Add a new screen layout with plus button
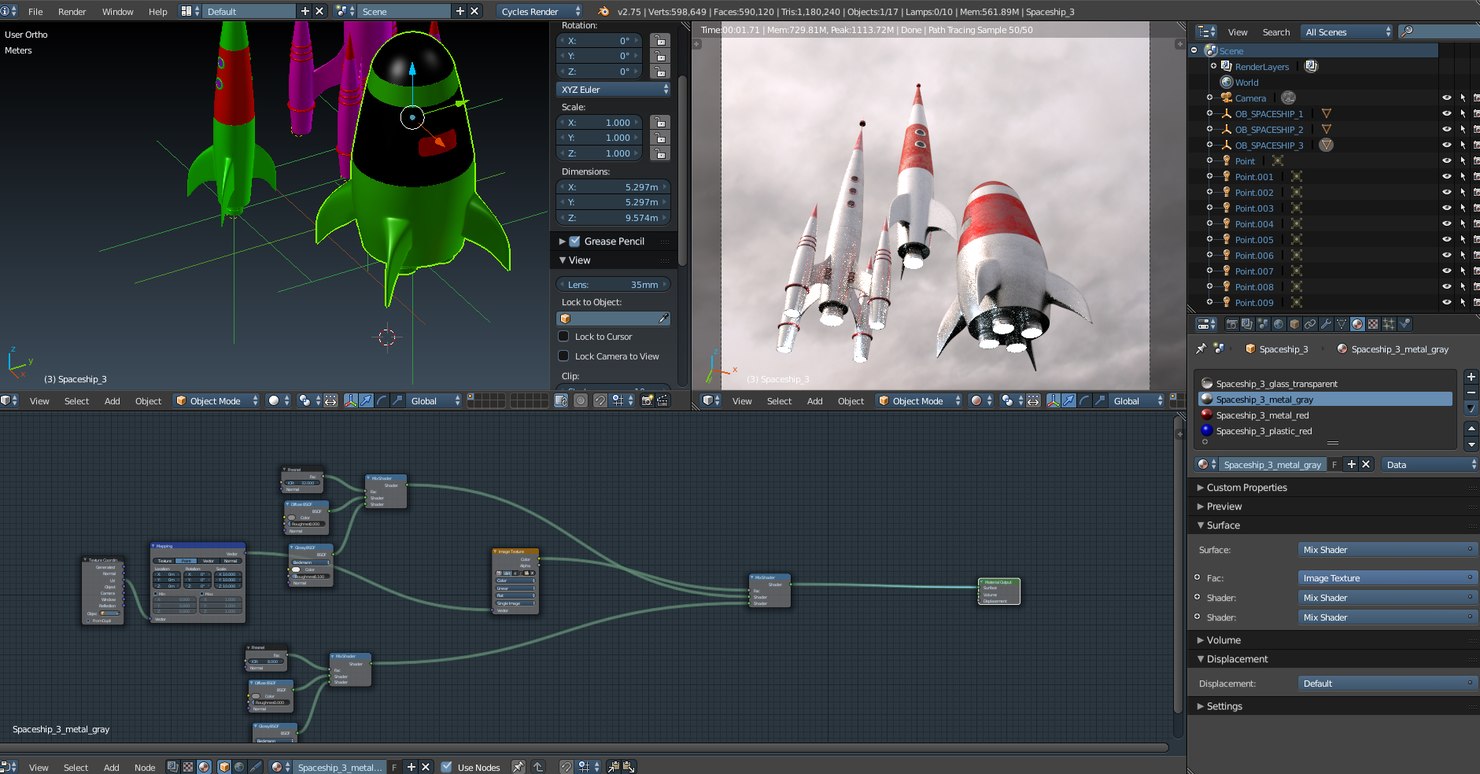The image size is (1480, 774). (305, 11)
